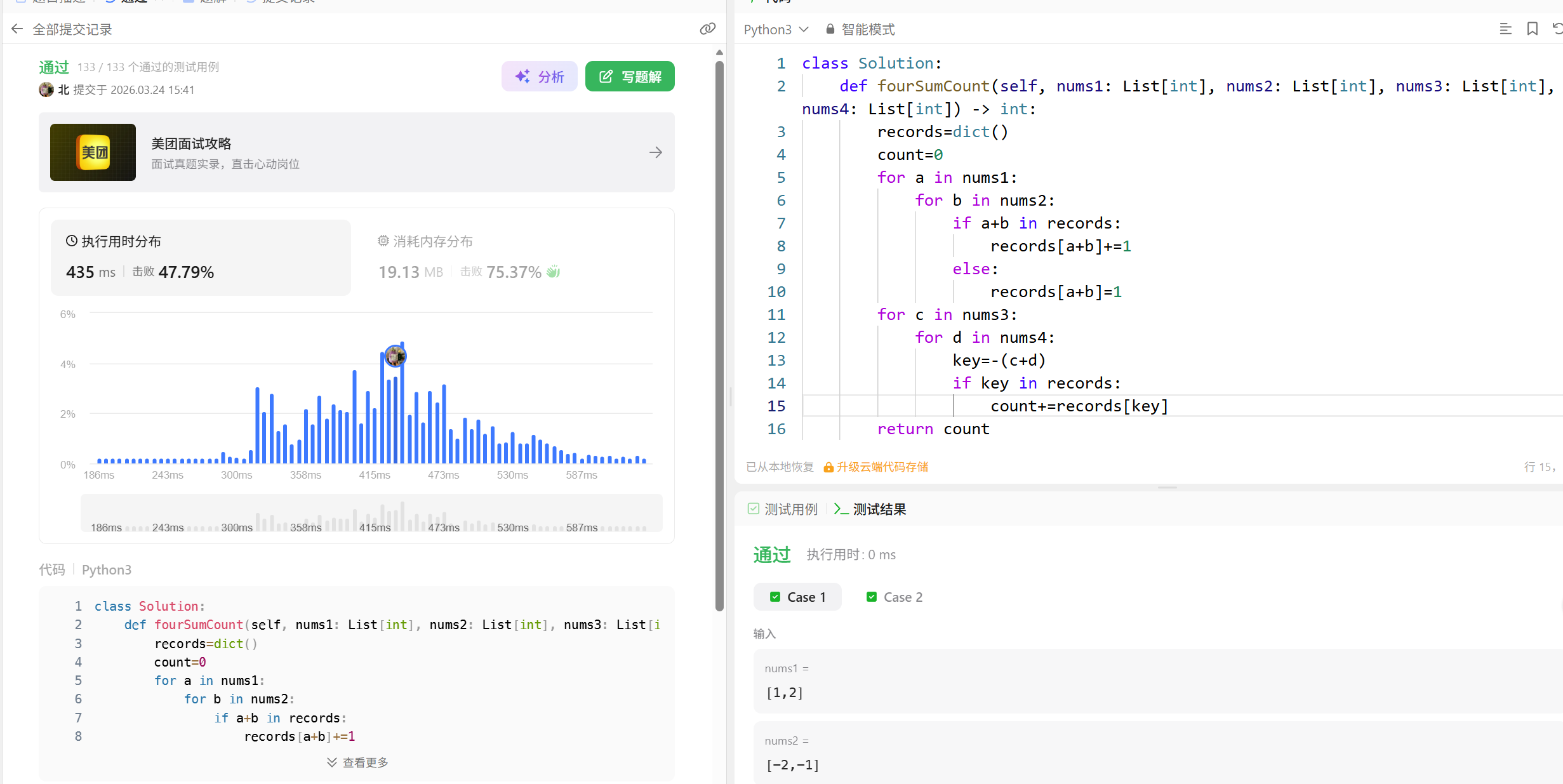Switch to 测试结果 tab
Image resolution: width=1563 pixels, height=784 pixels.
(x=870, y=509)
